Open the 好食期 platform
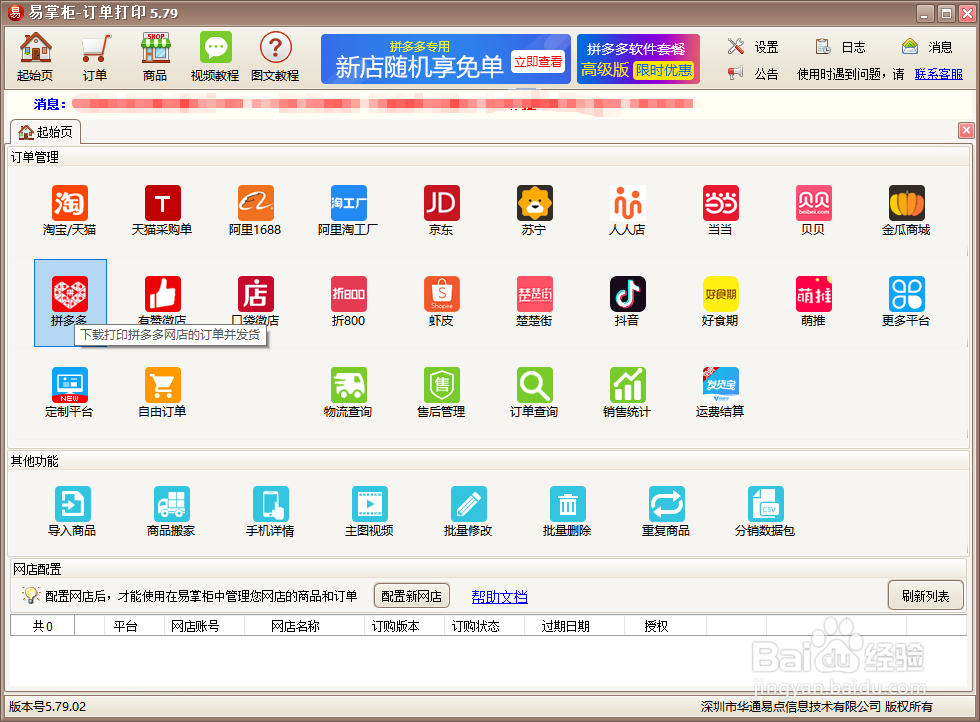This screenshot has width=980, height=722. click(720, 301)
